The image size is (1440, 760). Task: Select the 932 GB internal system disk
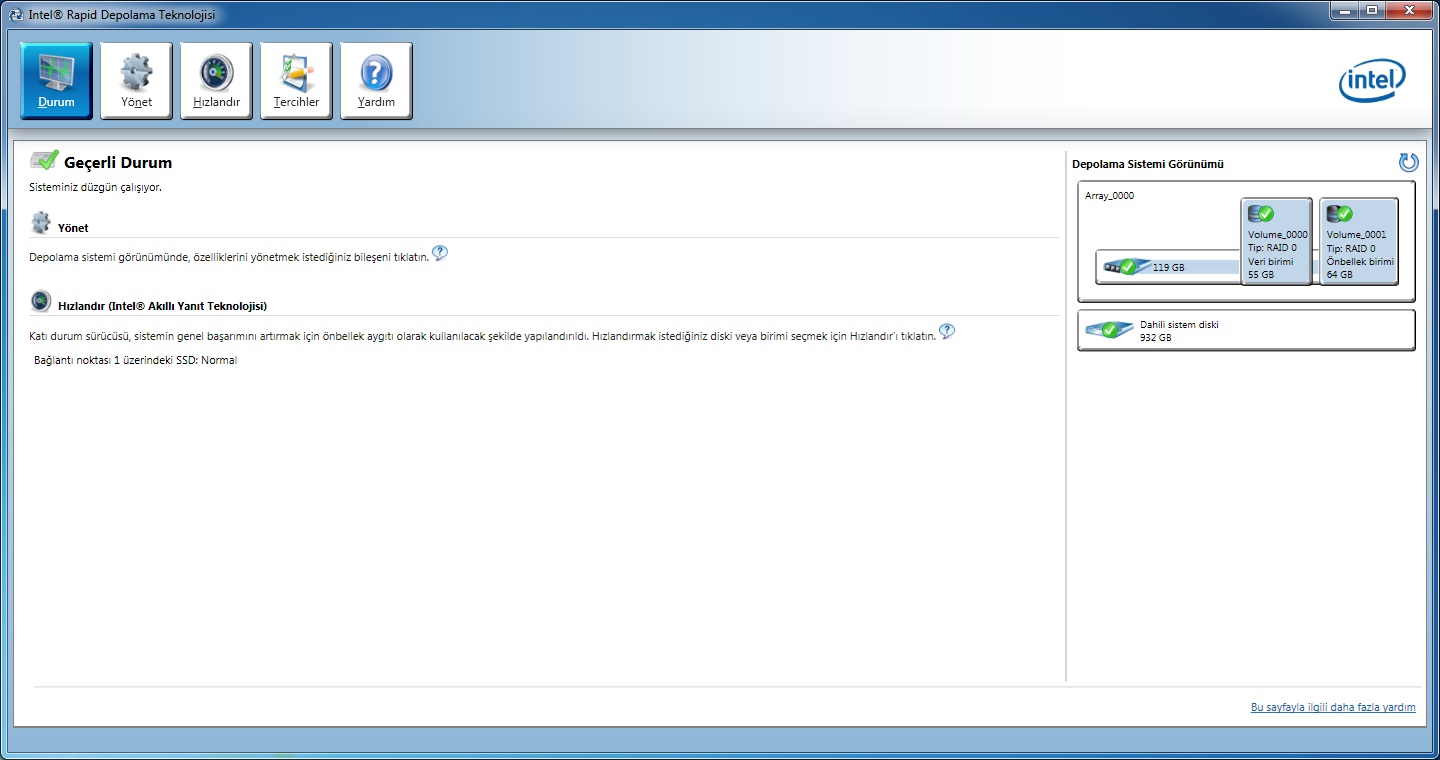(x=1245, y=330)
